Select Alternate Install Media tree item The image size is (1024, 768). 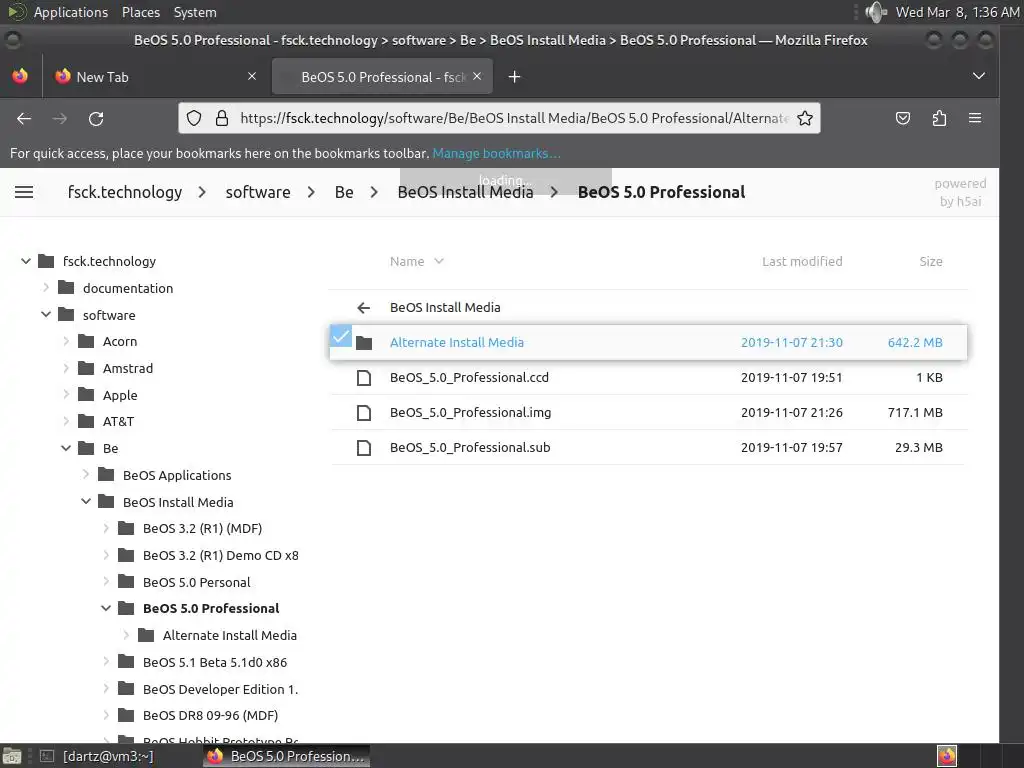[x=230, y=635]
